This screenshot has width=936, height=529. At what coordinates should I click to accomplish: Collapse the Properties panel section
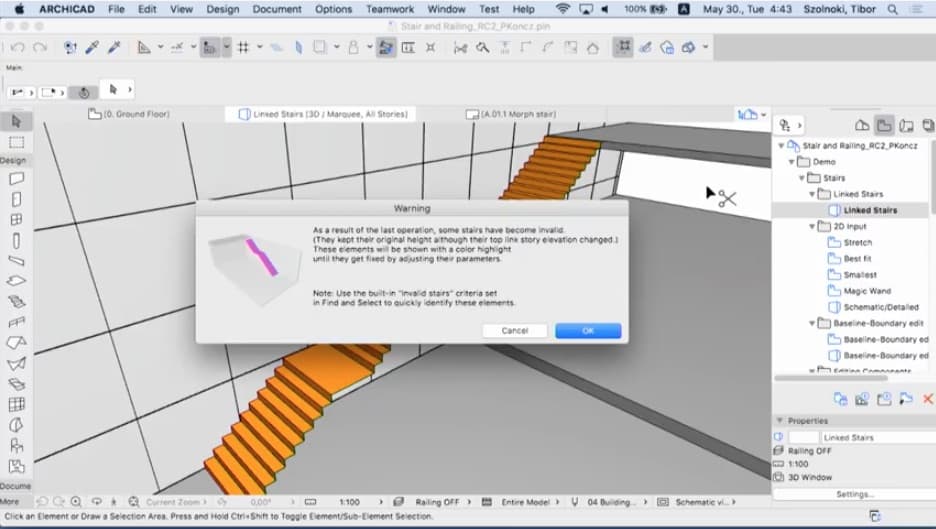coord(779,420)
